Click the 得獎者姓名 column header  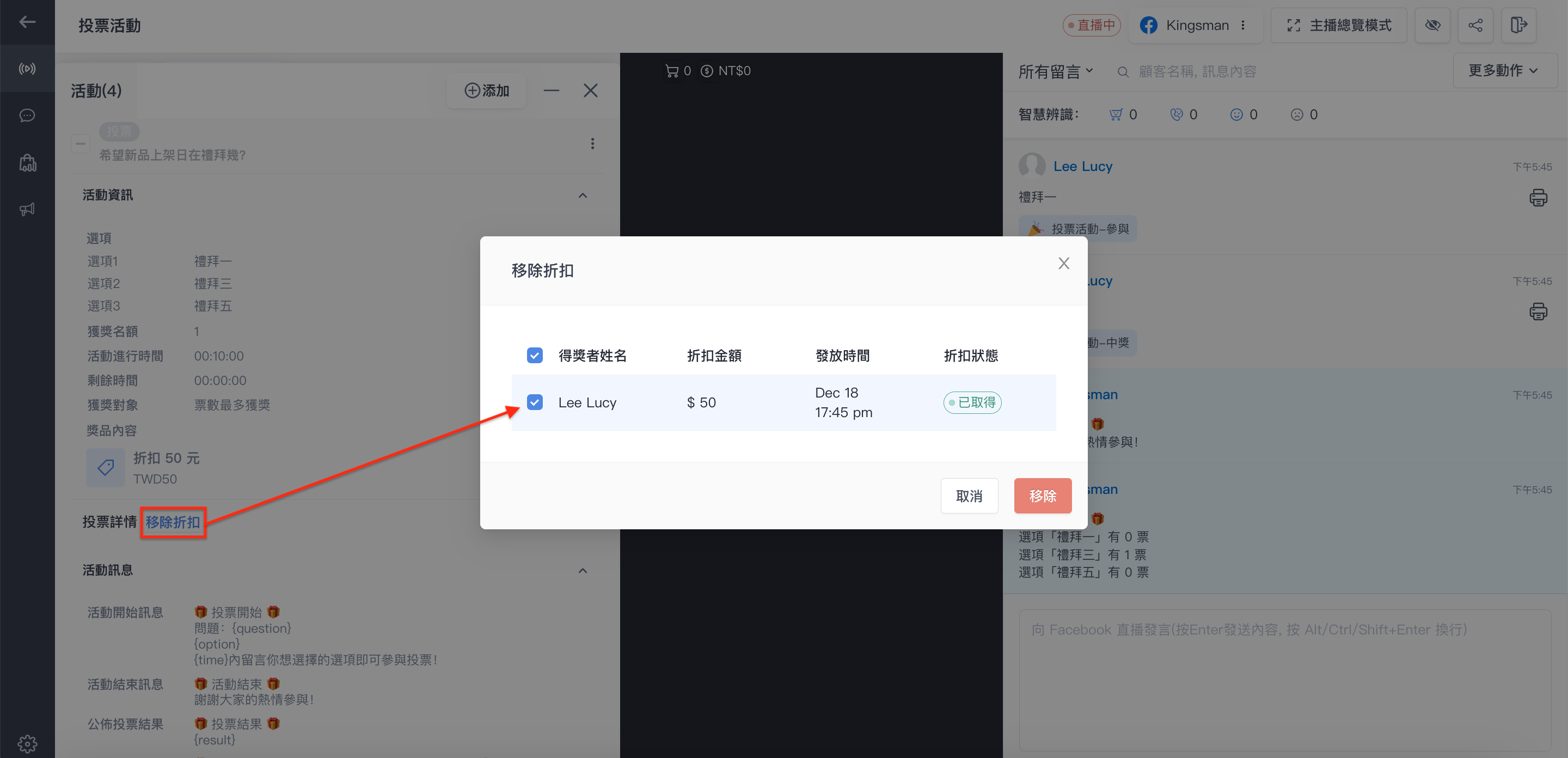(x=592, y=356)
